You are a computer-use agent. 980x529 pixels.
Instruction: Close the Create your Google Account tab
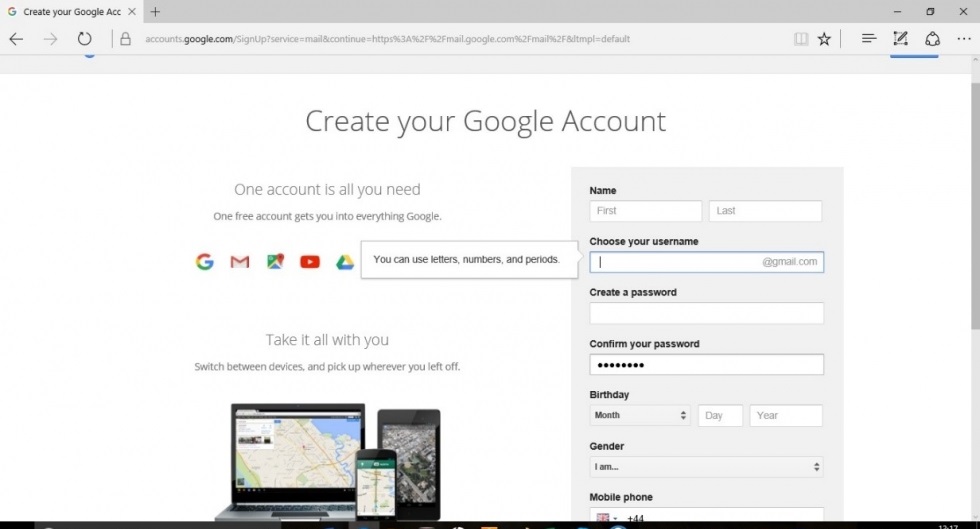tap(132, 11)
